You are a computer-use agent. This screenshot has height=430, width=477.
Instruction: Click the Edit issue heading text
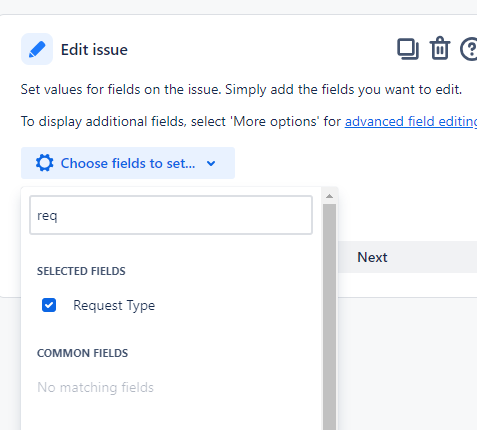(x=94, y=50)
